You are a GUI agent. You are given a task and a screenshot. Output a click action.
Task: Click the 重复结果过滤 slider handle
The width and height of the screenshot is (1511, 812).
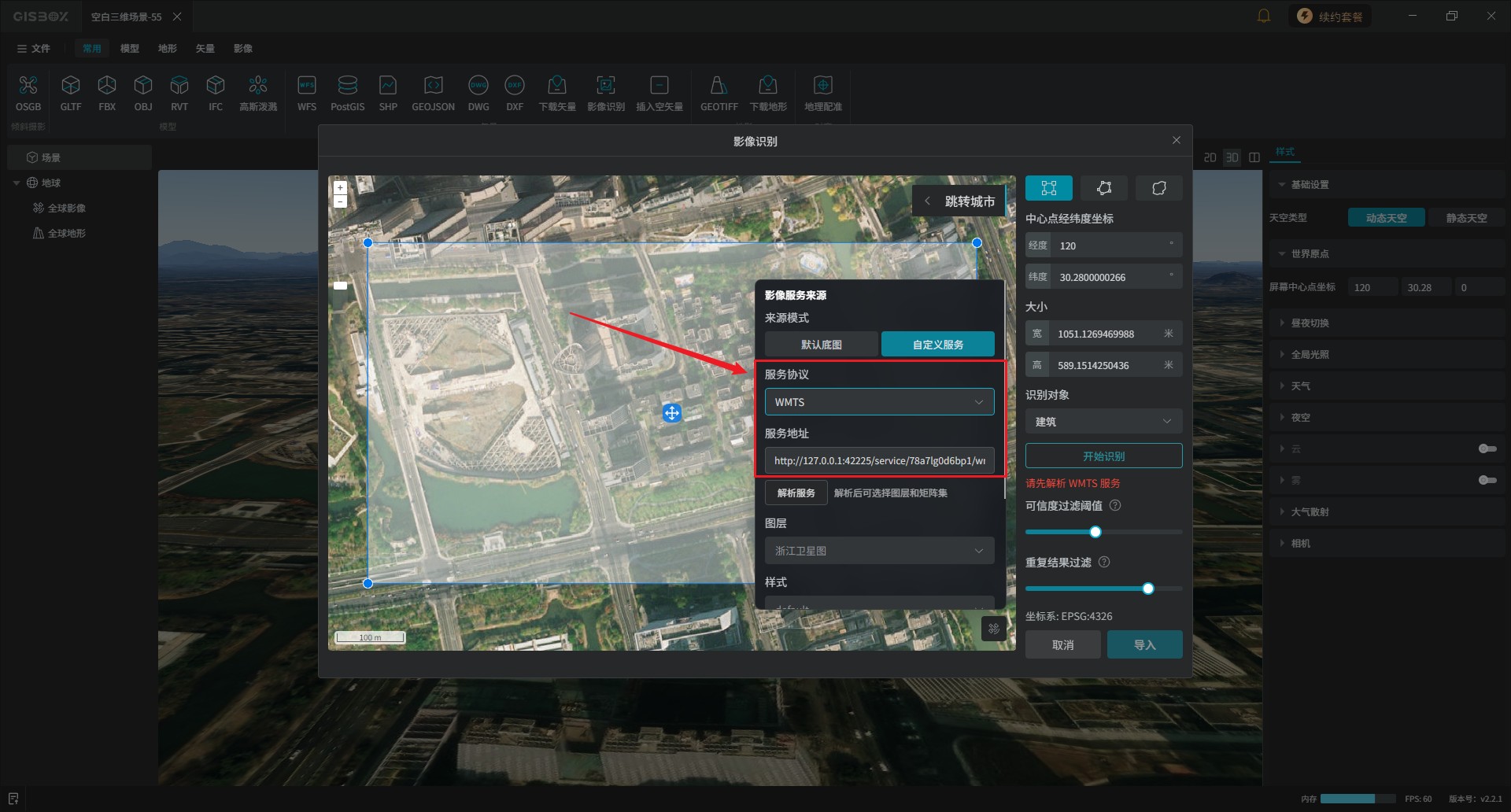pyautogui.click(x=1148, y=589)
